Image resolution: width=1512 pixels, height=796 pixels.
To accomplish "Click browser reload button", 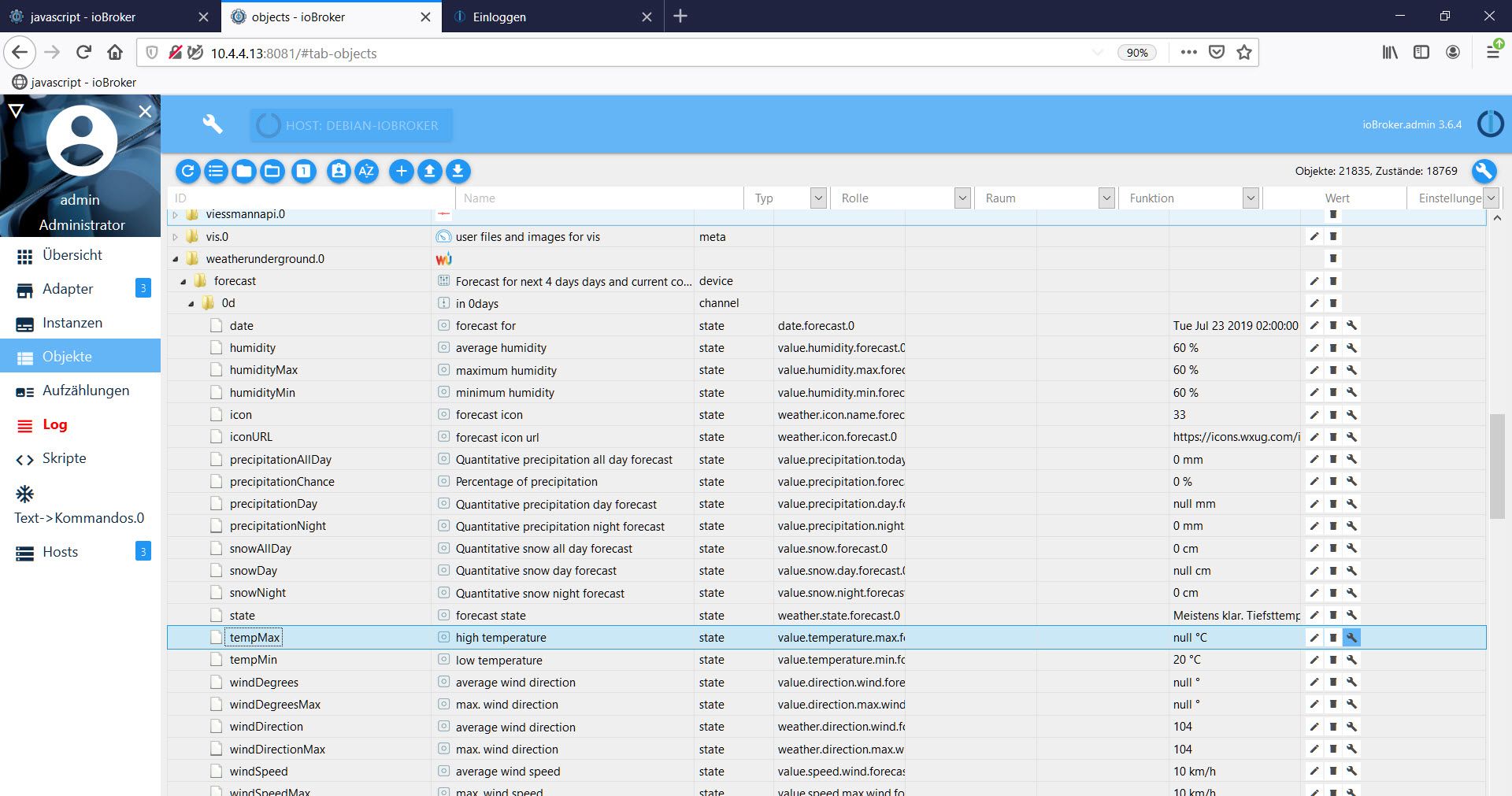I will 83,53.
